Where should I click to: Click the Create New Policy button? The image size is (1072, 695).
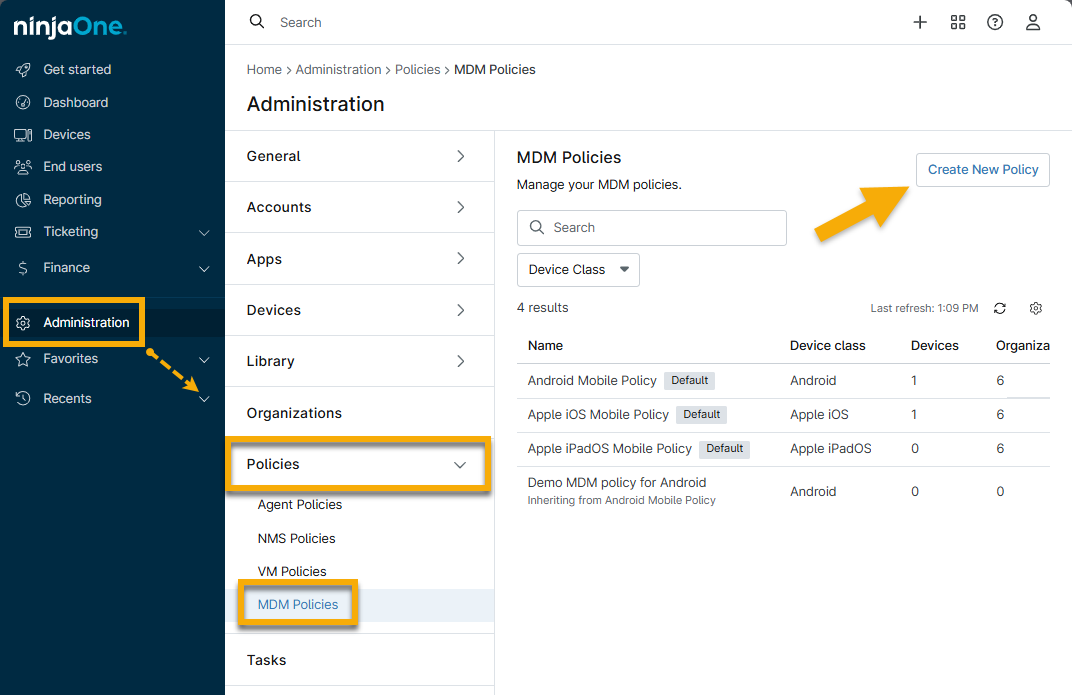[x=982, y=169]
